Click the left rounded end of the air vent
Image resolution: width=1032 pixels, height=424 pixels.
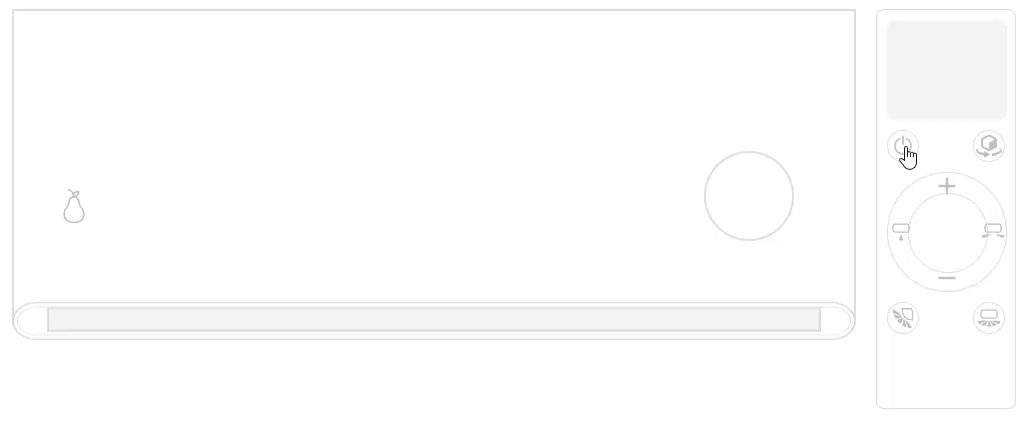31,321
